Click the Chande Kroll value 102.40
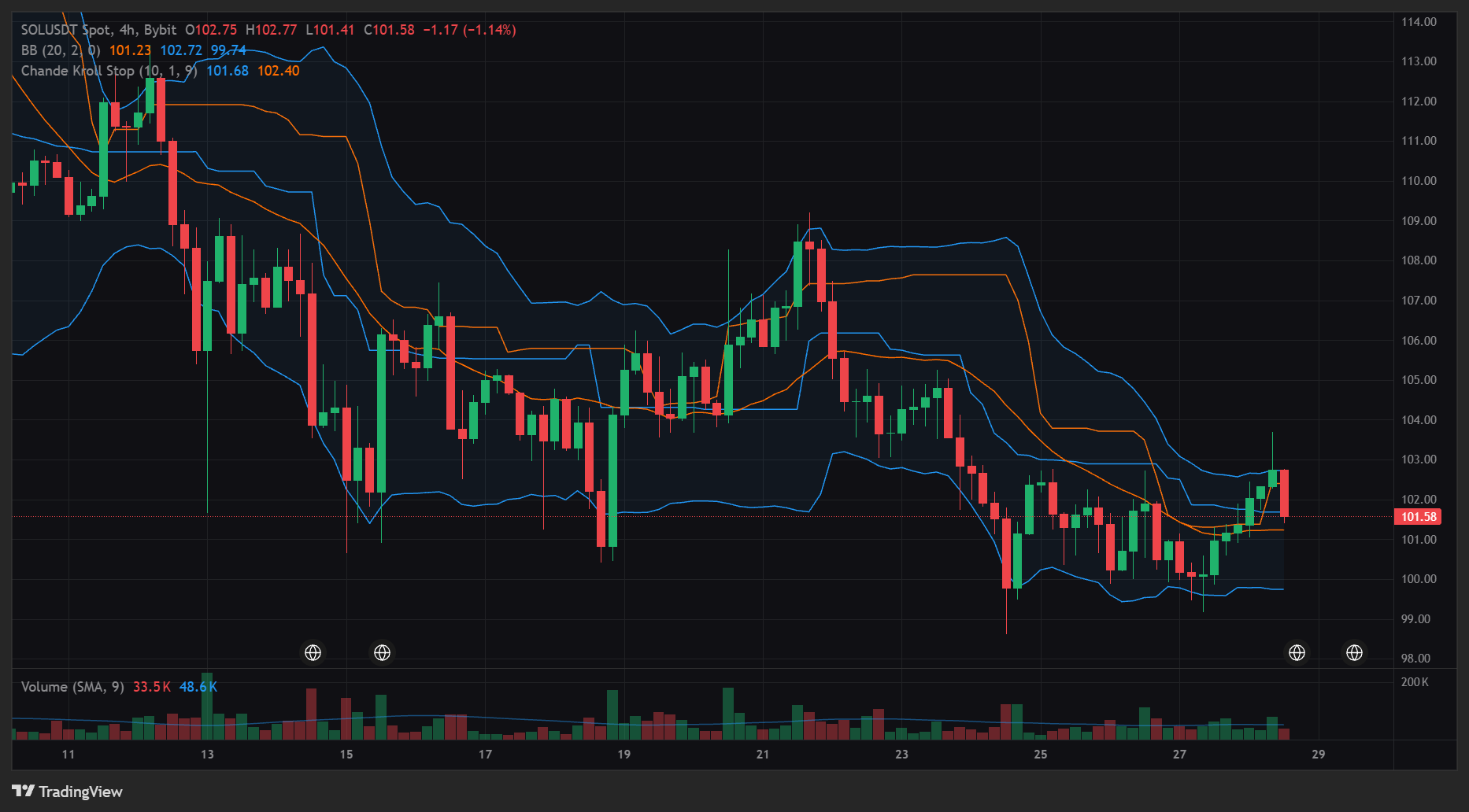Image resolution: width=1469 pixels, height=812 pixels. pyautogui.click(x=279, y=71)
